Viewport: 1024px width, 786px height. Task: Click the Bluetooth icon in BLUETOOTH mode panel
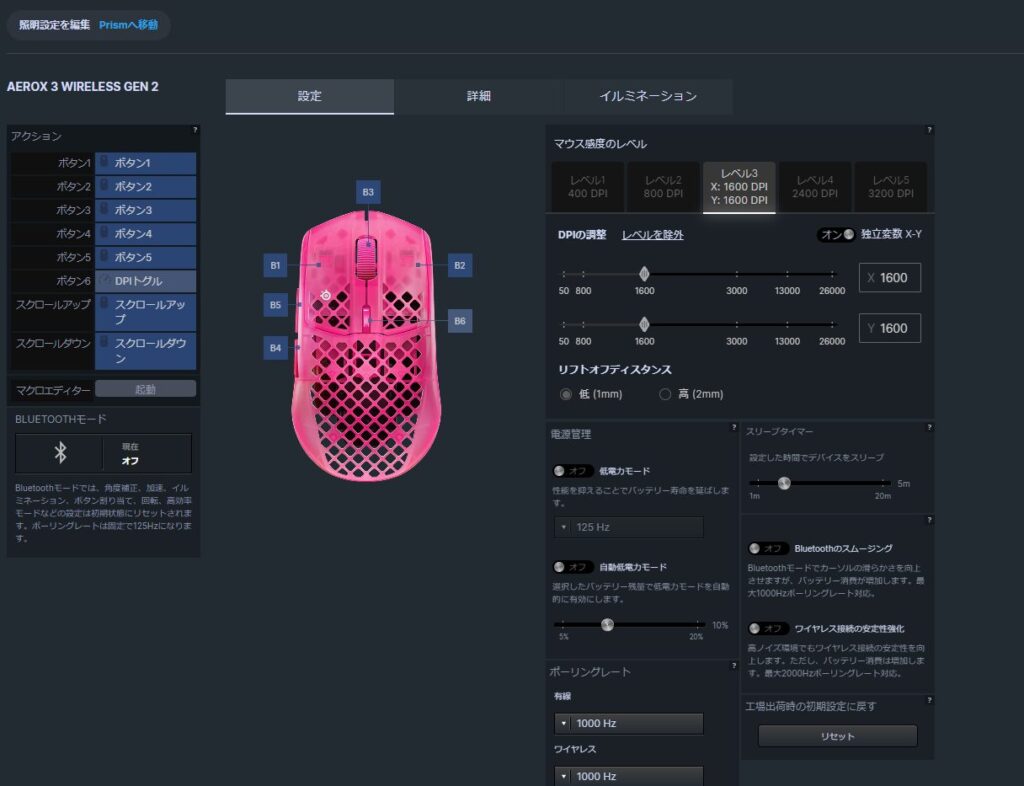(x=60, y=453)
